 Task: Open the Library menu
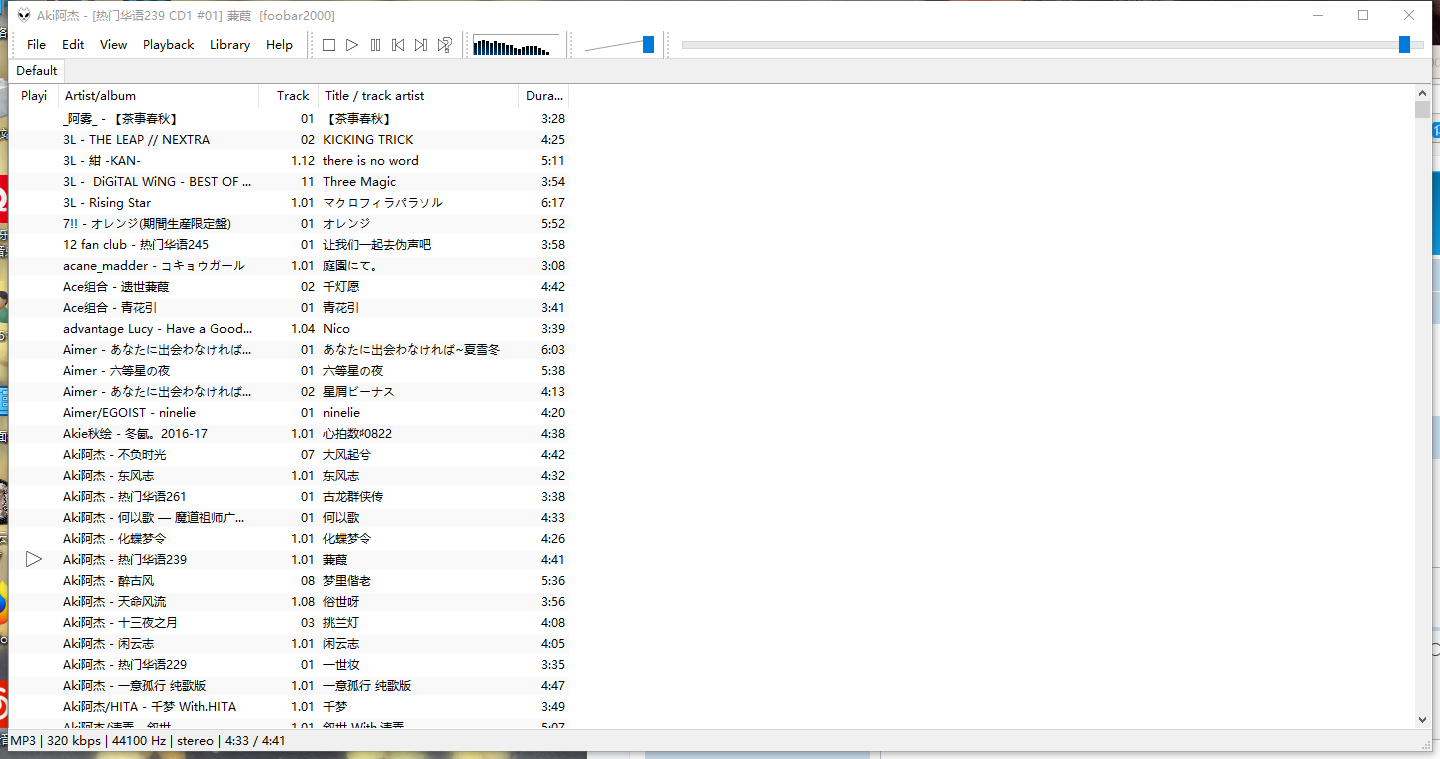[x=230, y=44]
